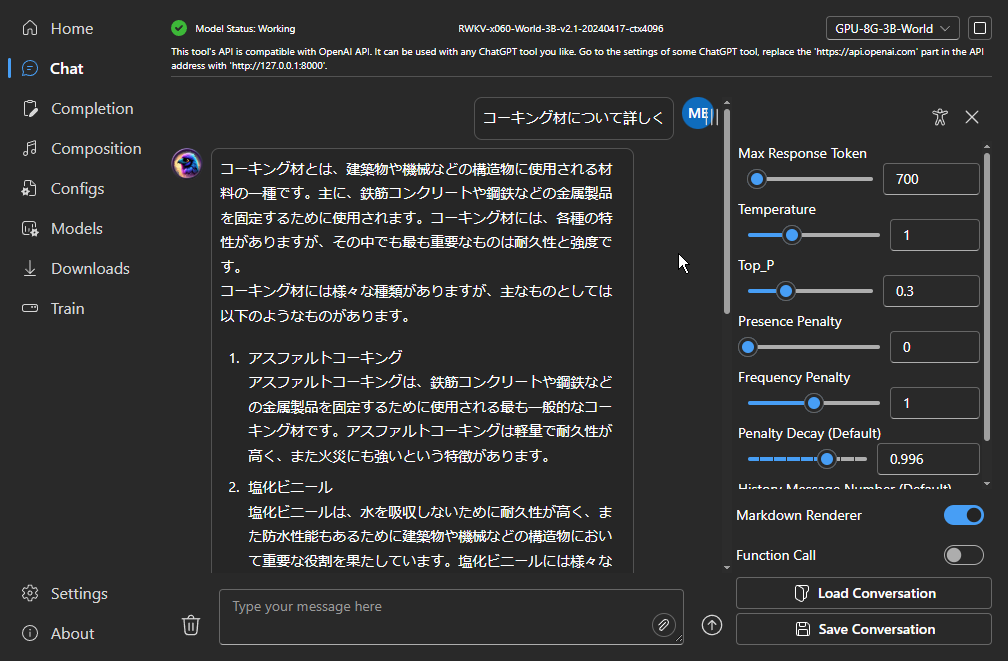Open the Models page in sidebar
The height and width of the screenshot is (661, 1008).
coord(76,228)
